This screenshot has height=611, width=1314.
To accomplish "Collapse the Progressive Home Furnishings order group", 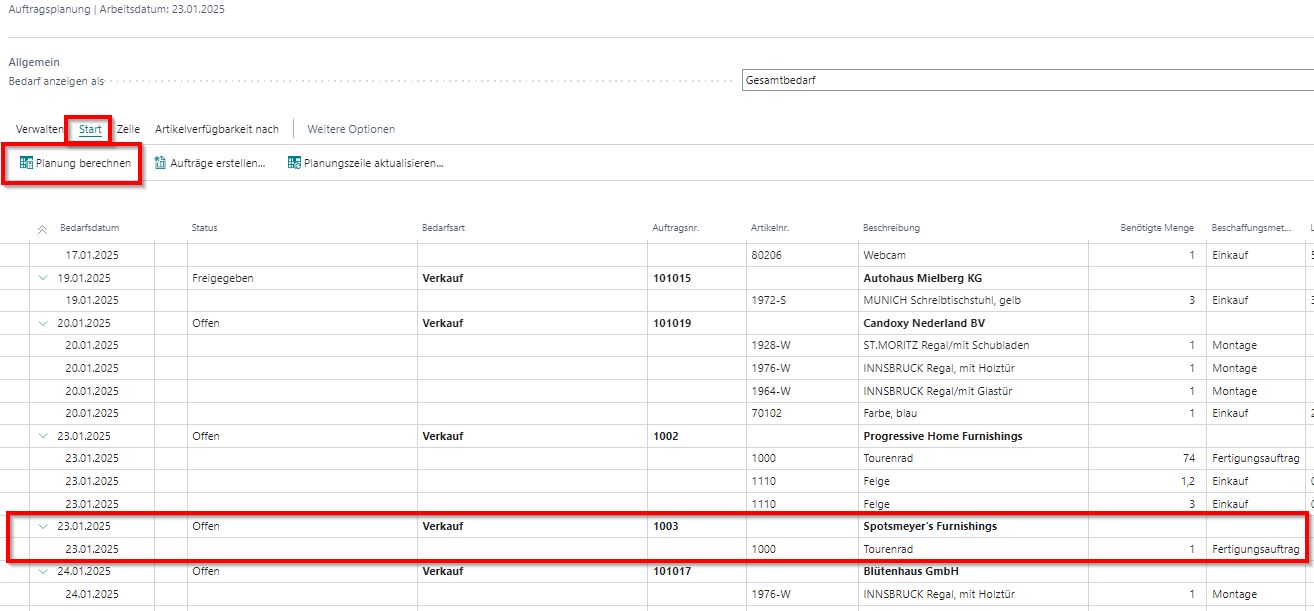I will [x=42, y=436].
